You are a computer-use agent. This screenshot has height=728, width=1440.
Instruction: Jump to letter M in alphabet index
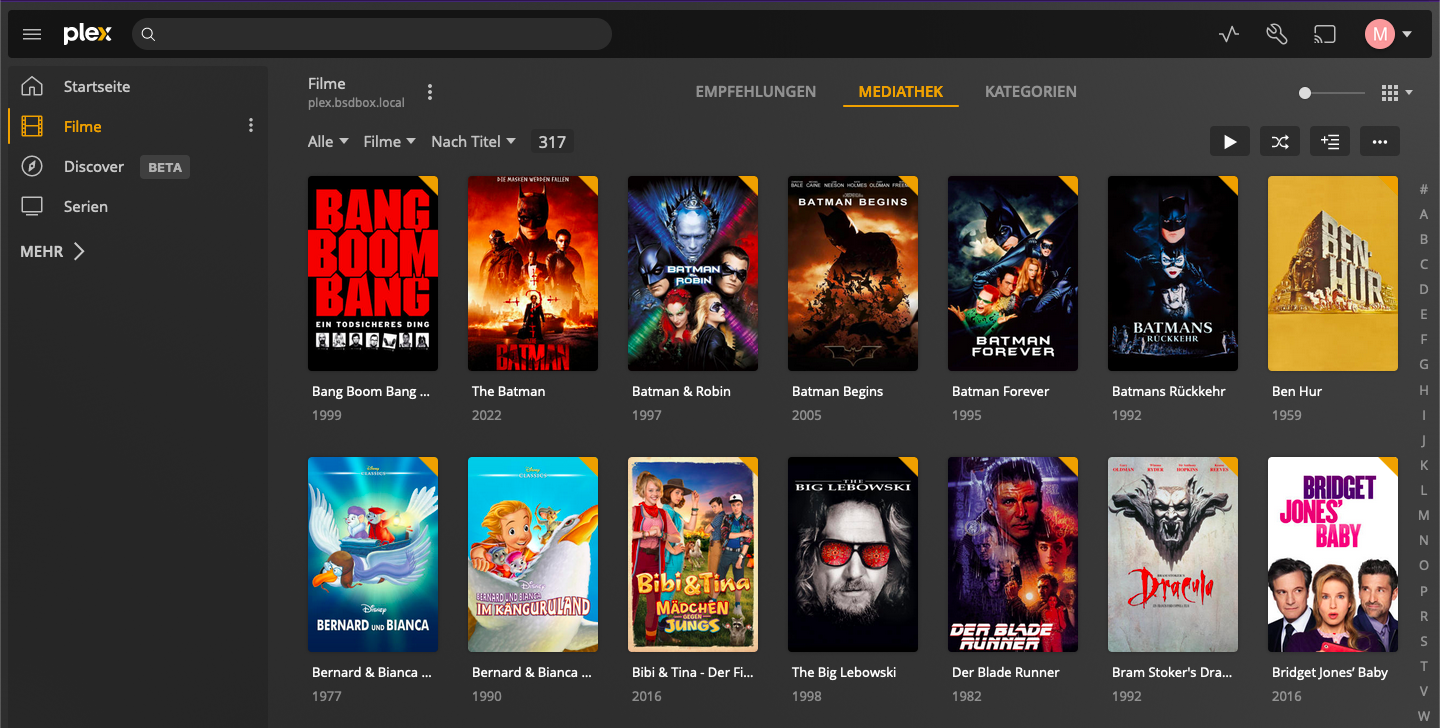pos(1424,515)
